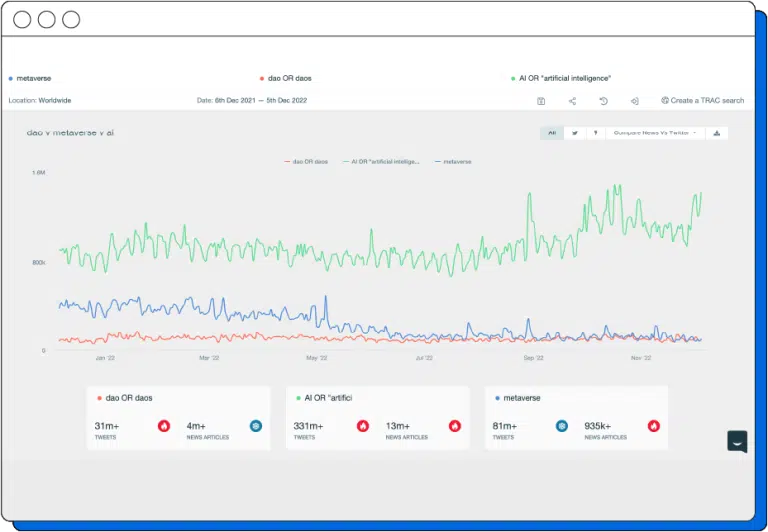Download the chart using the download icon

coord(718,132)
